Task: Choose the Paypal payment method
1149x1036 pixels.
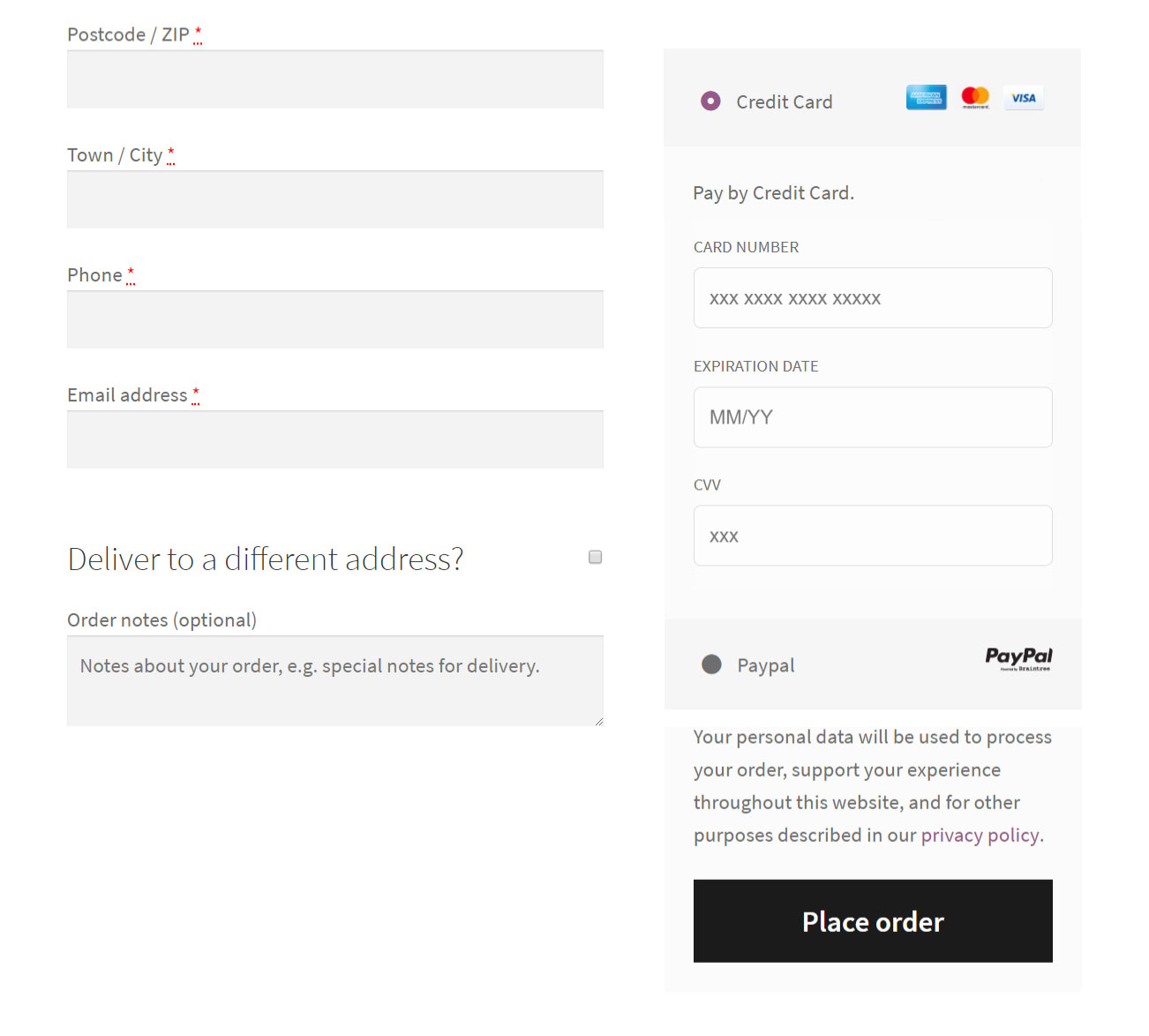Action: point(712,664)
